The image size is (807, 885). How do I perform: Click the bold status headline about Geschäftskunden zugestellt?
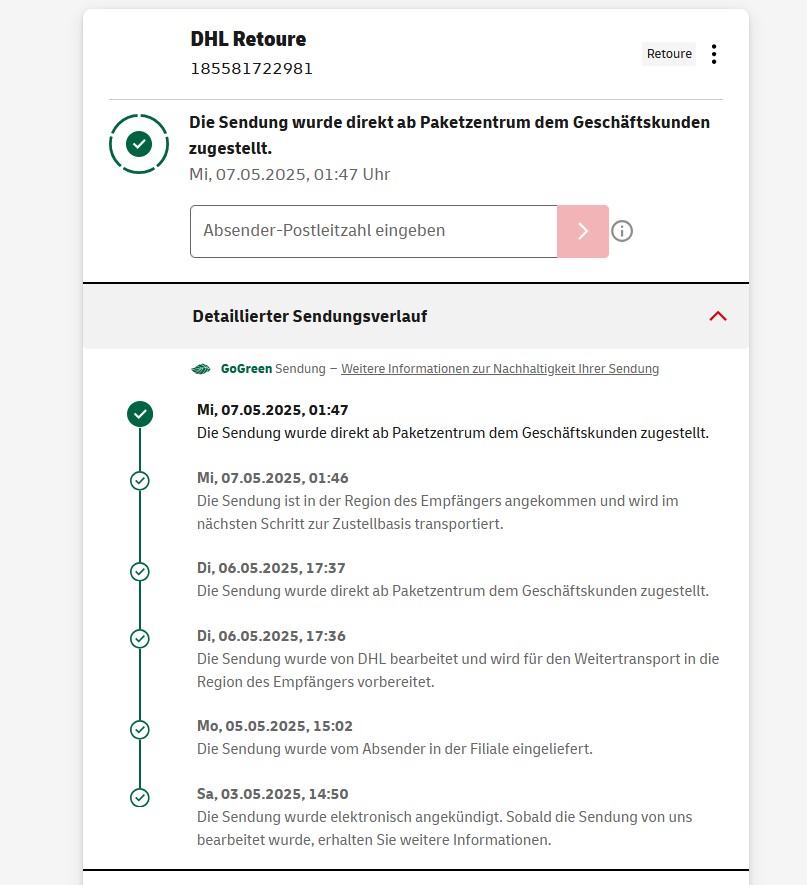[x=449, y=135]
